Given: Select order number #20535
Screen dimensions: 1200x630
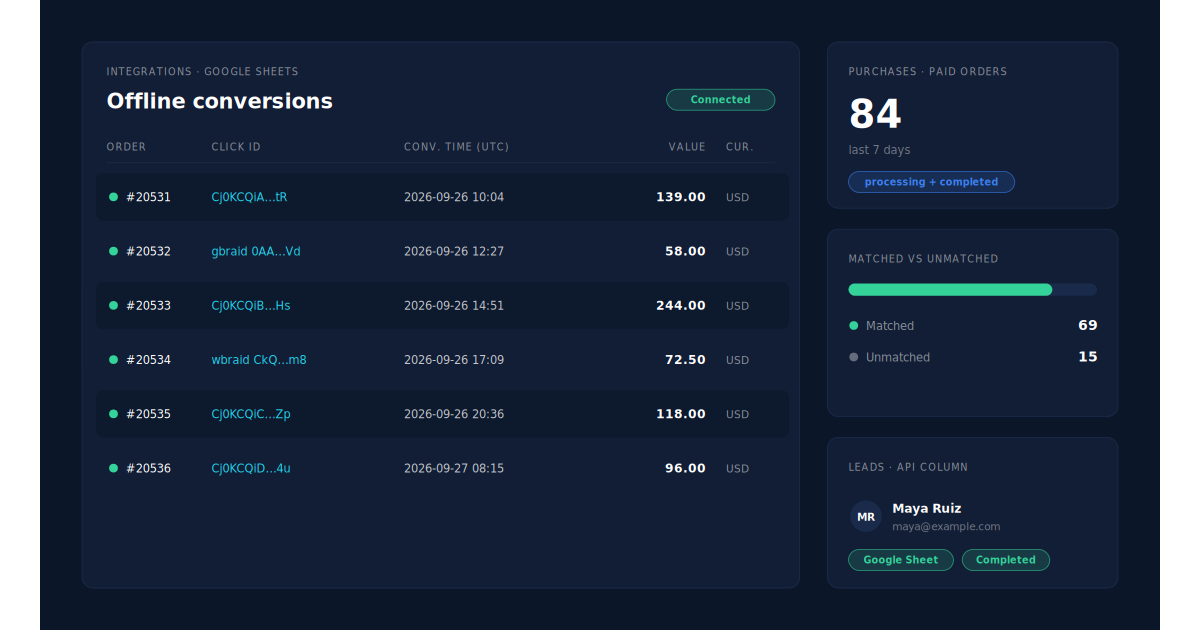Looking at the screenshot, I should point(149,413).
